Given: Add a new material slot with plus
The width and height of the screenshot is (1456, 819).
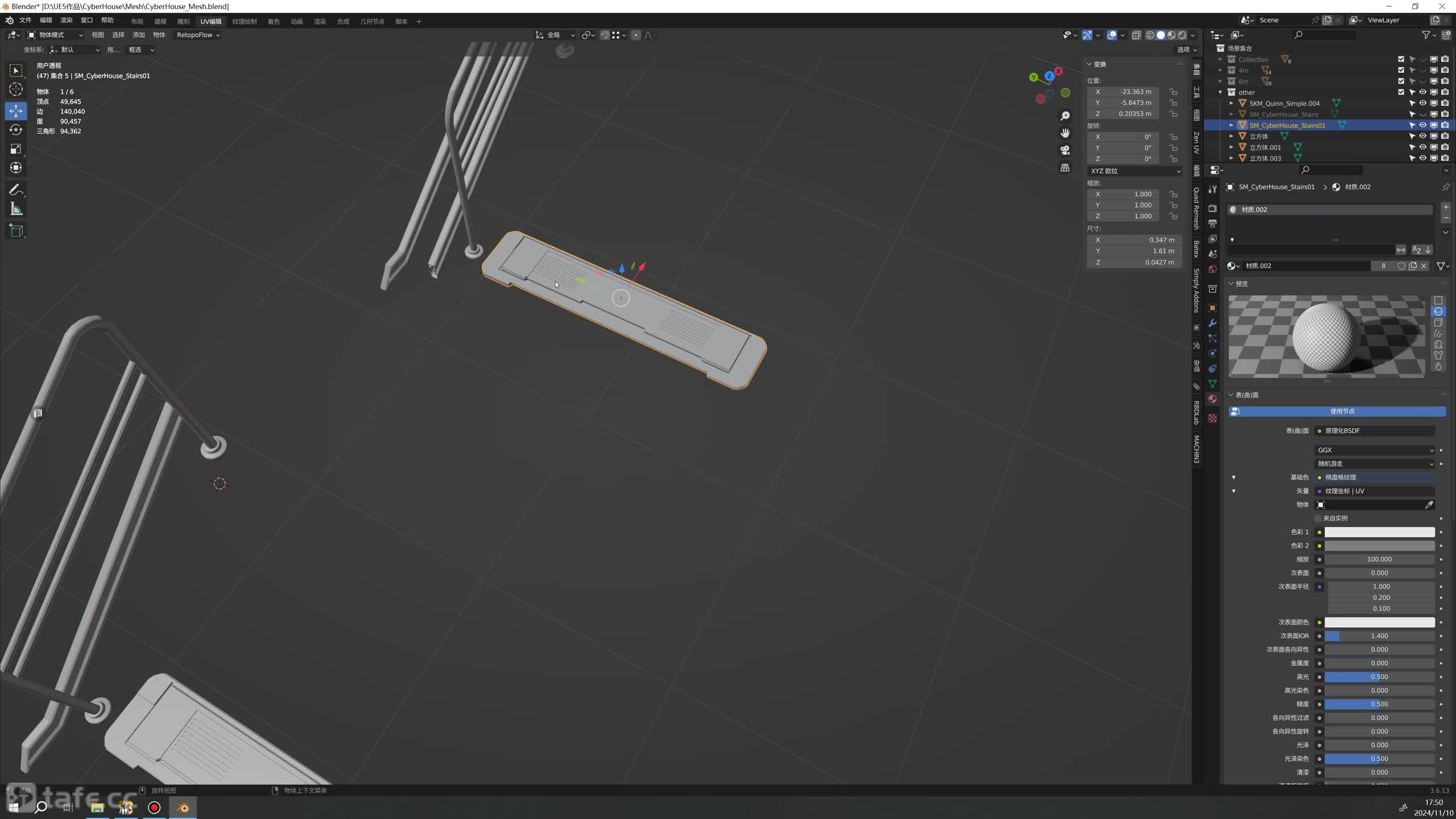Looking at the screenshot, I should (x=1446, y=207).
